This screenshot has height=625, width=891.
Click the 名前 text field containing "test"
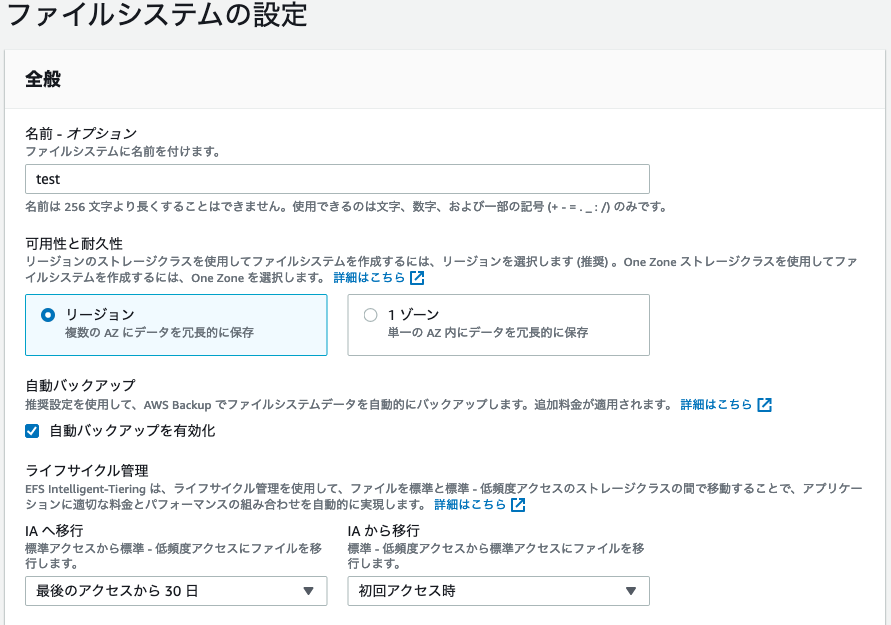(337, 179)
